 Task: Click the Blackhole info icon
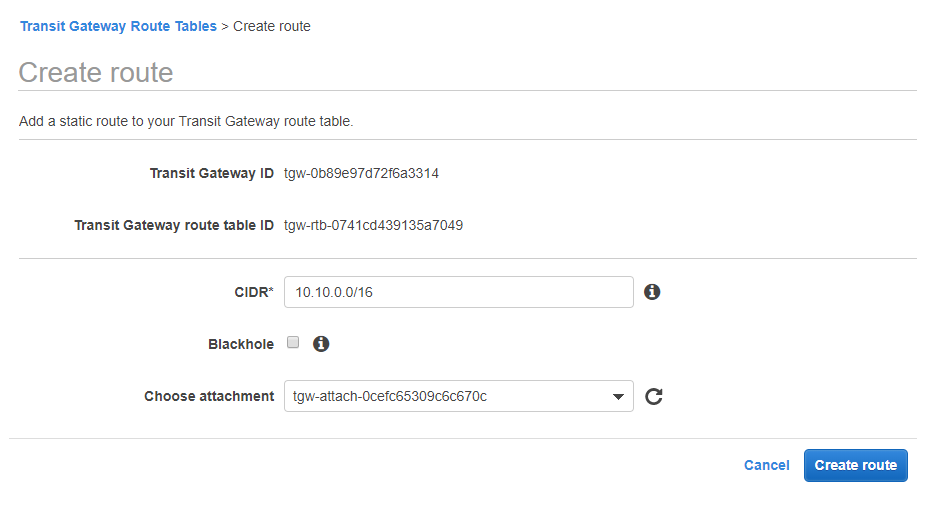click(321, 344)
